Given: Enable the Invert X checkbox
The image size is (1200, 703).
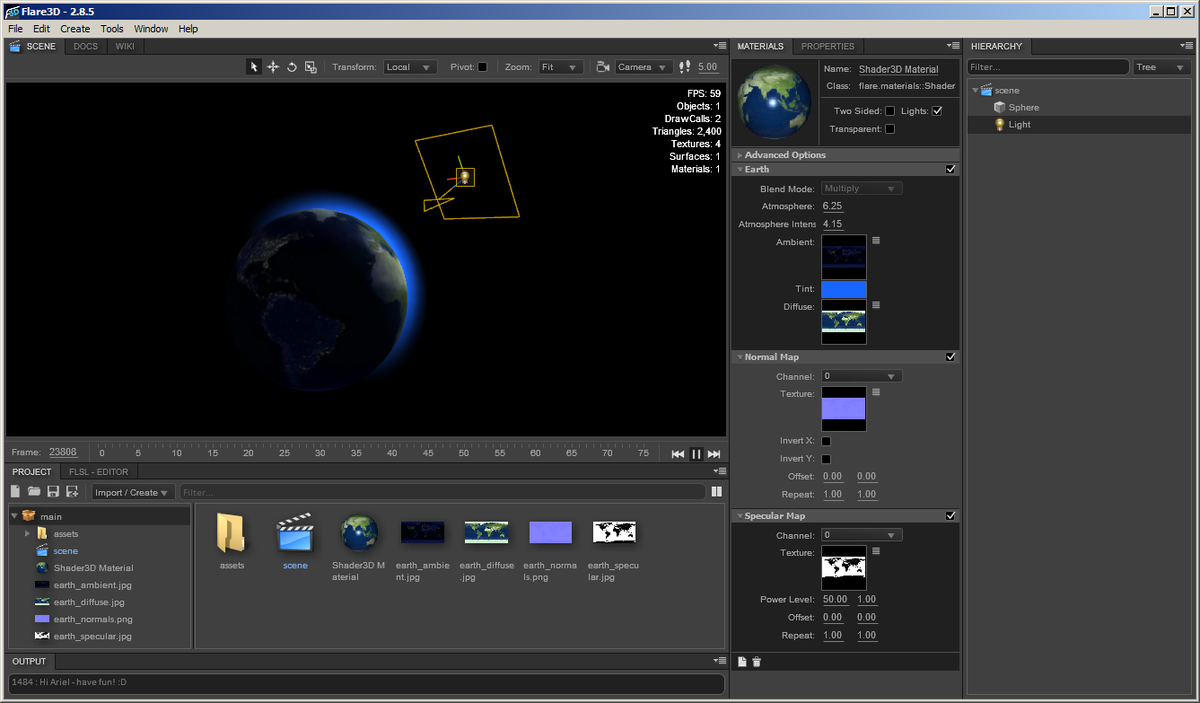Looking at the screenshot, I should click(826, 441).
